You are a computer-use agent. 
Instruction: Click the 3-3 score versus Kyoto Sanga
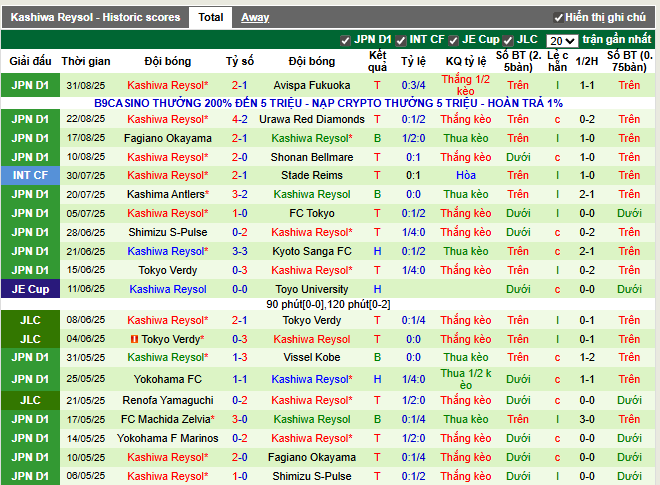click(x=240, y=251)
